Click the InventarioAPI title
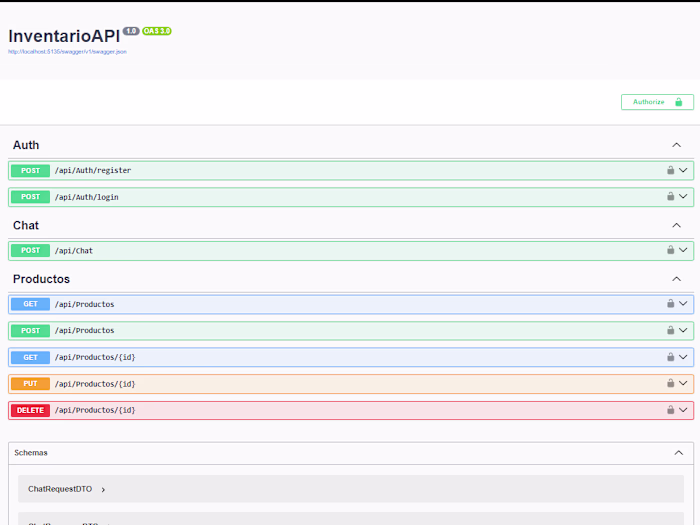 (x=64, y=36)
